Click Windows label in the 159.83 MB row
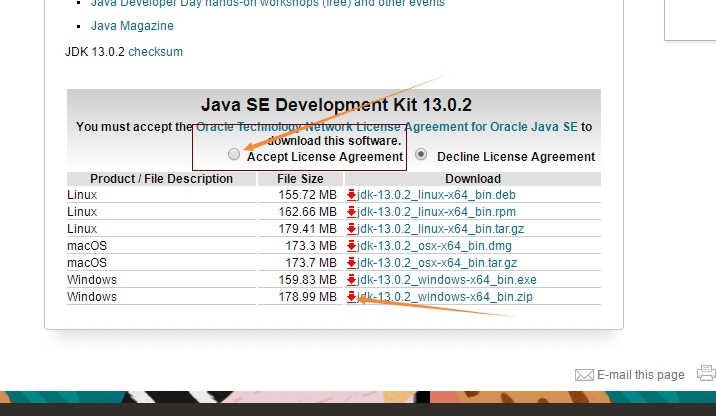 click(x=92, y=280)
